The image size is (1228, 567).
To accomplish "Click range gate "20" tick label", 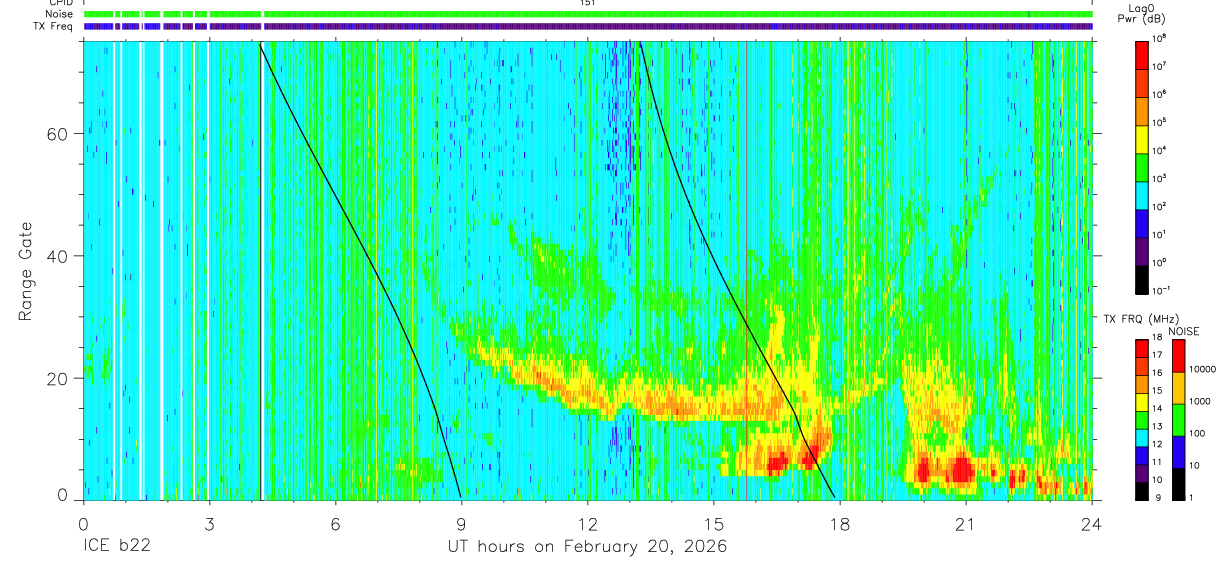I will [x=58, y=378].
